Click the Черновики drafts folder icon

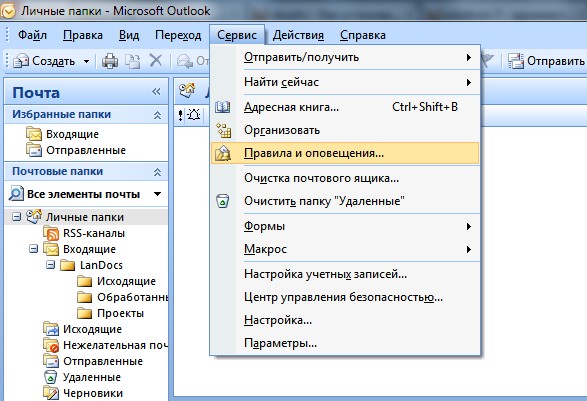click(x=51, y=393)
